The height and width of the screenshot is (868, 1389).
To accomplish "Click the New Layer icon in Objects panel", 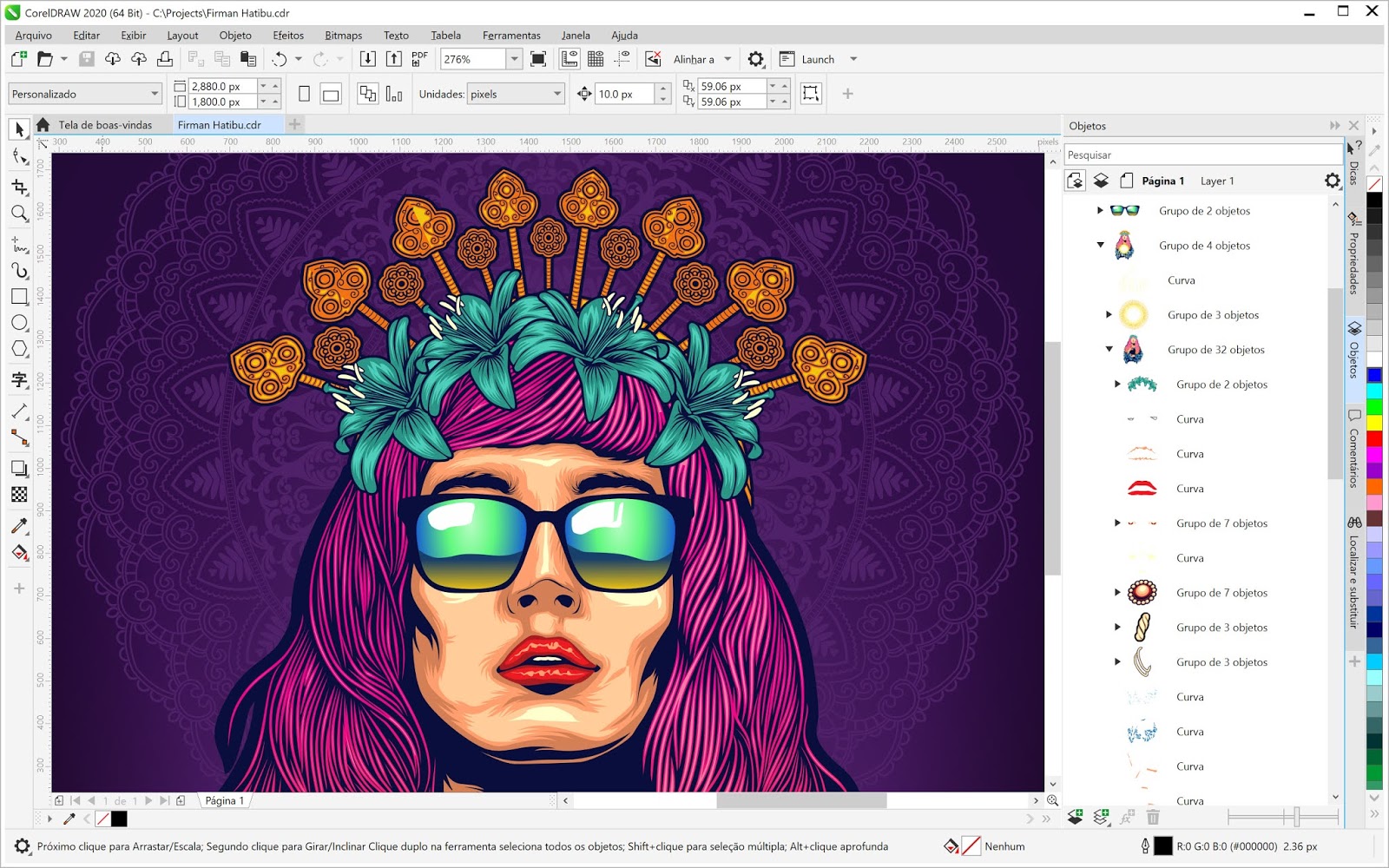I will click(x=1101, y=817).
